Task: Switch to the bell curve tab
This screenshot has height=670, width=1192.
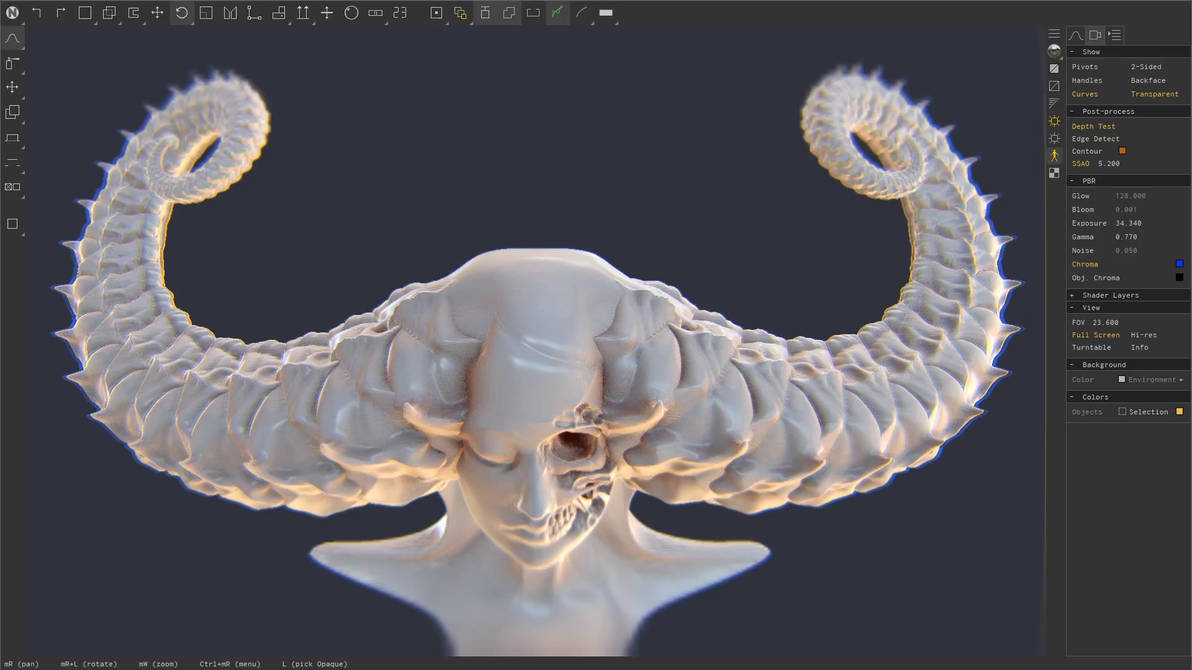Action: [1076, 35]
